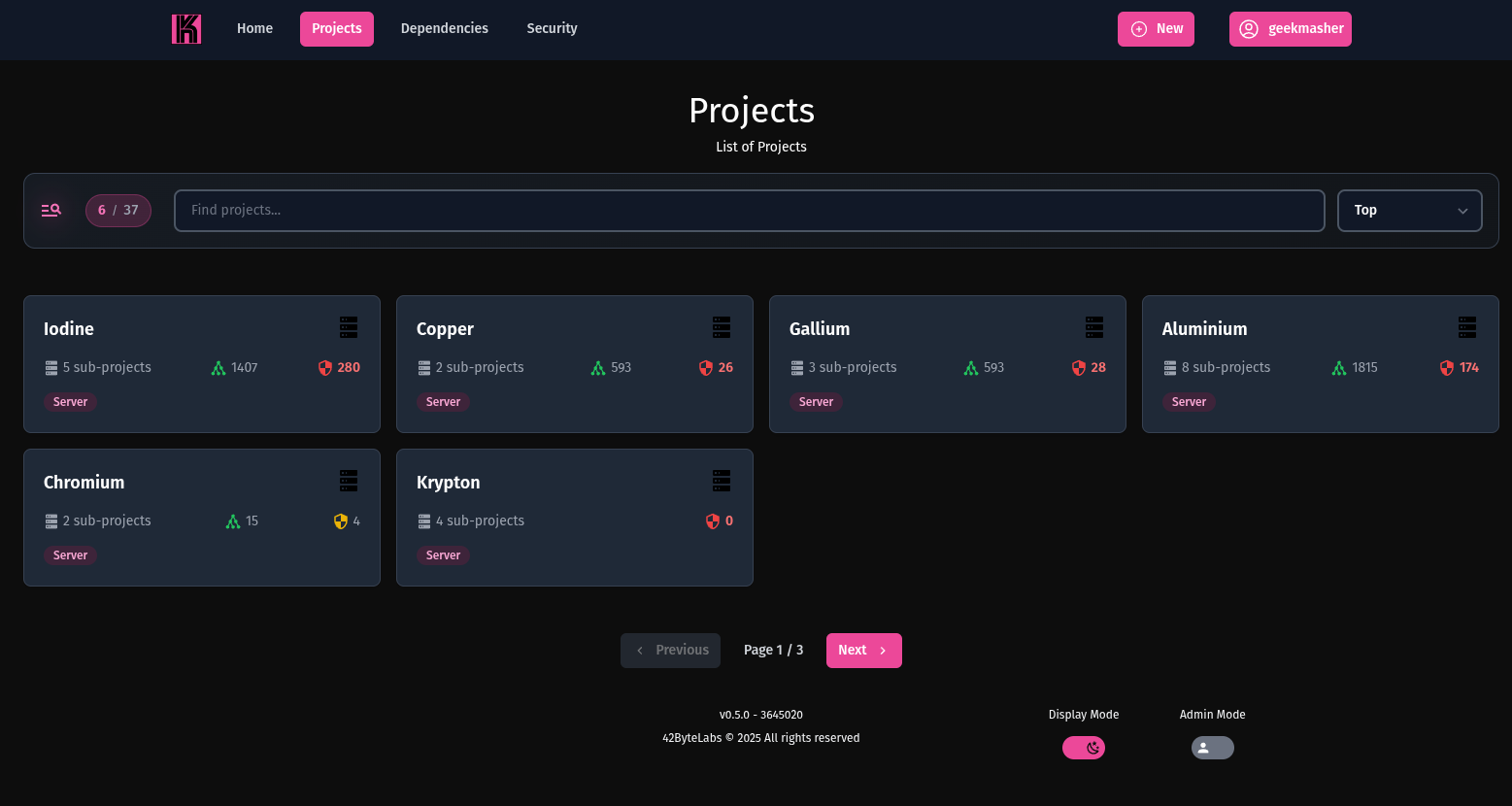
Task: Click the sub-projects icon on the Gallium card
Action: (797, 367)
